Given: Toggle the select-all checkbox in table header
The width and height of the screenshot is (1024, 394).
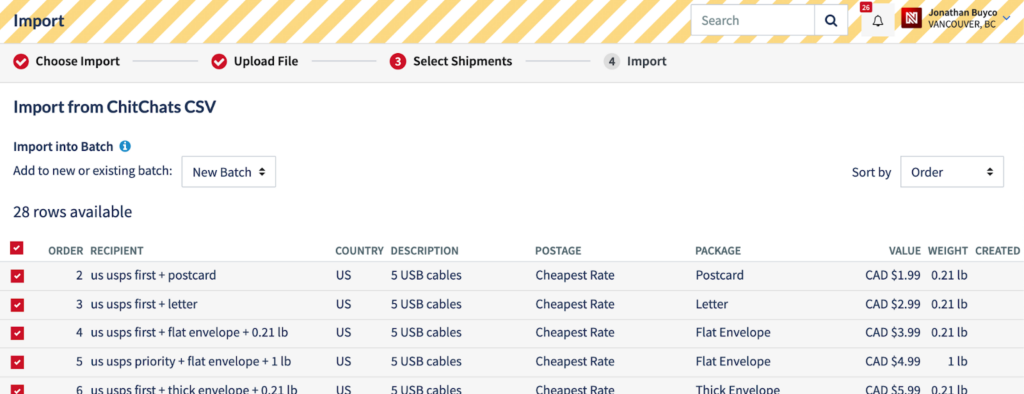Looking at the screenshot, I should point(17,248).
